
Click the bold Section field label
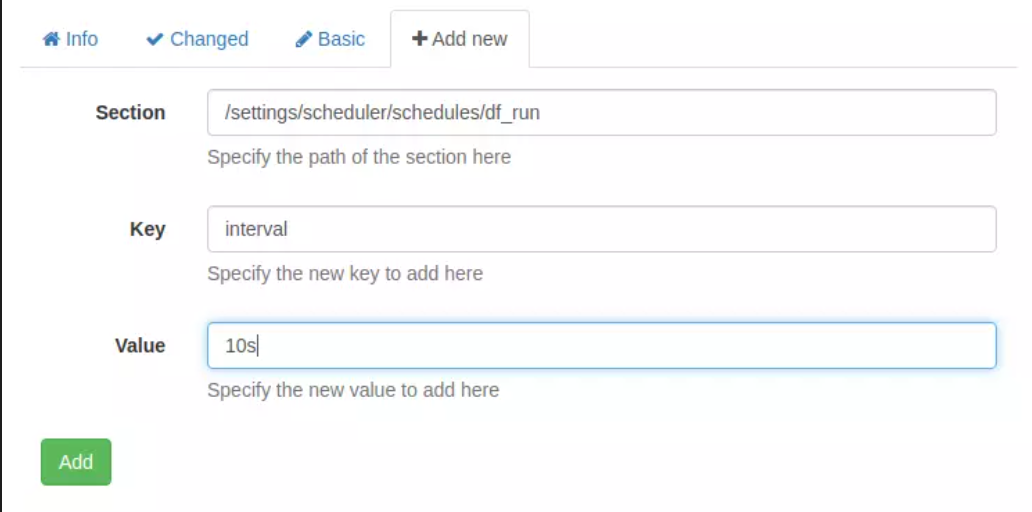point(130,113)
